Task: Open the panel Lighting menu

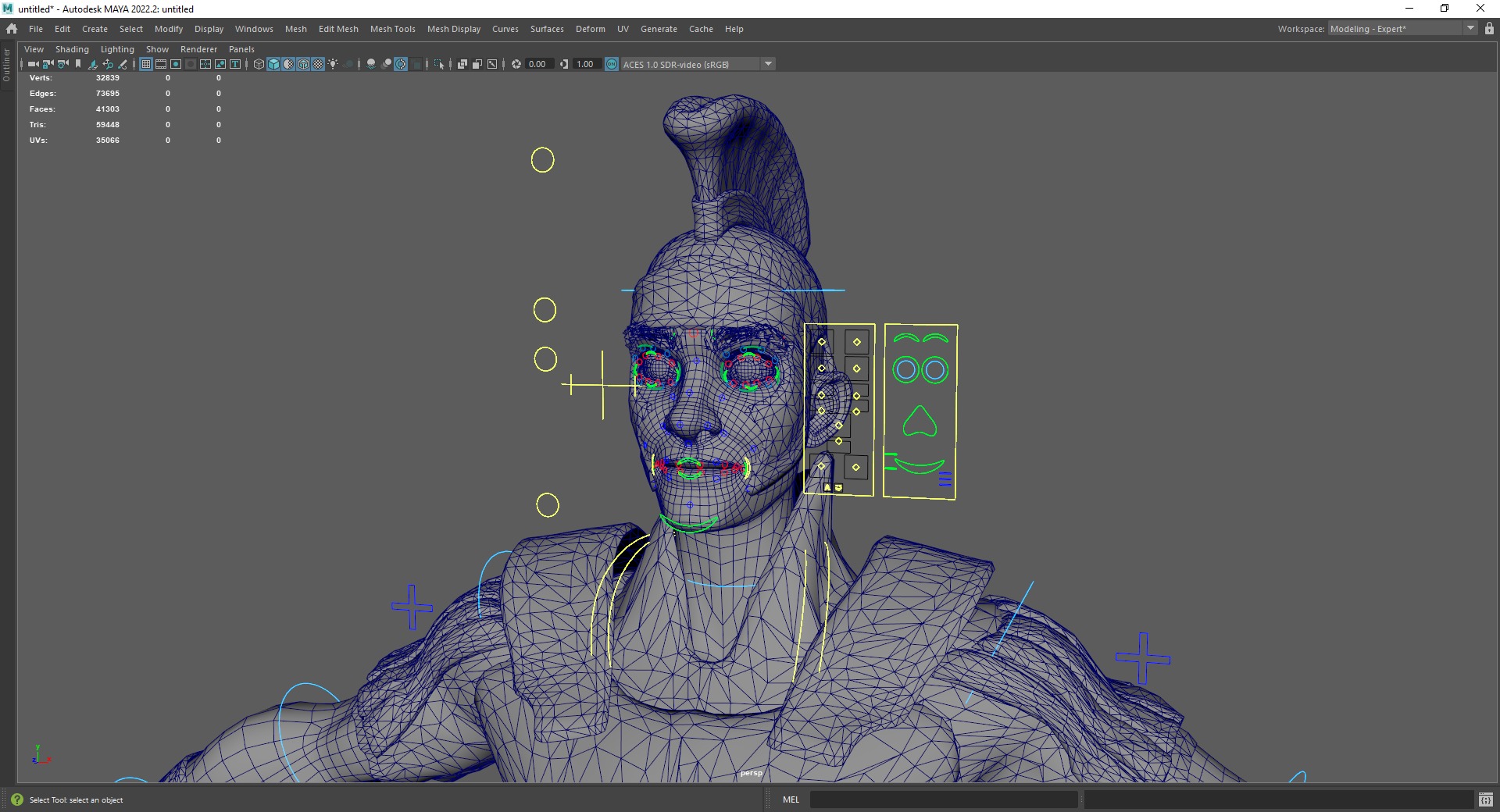Action: (x=117, y=49)
